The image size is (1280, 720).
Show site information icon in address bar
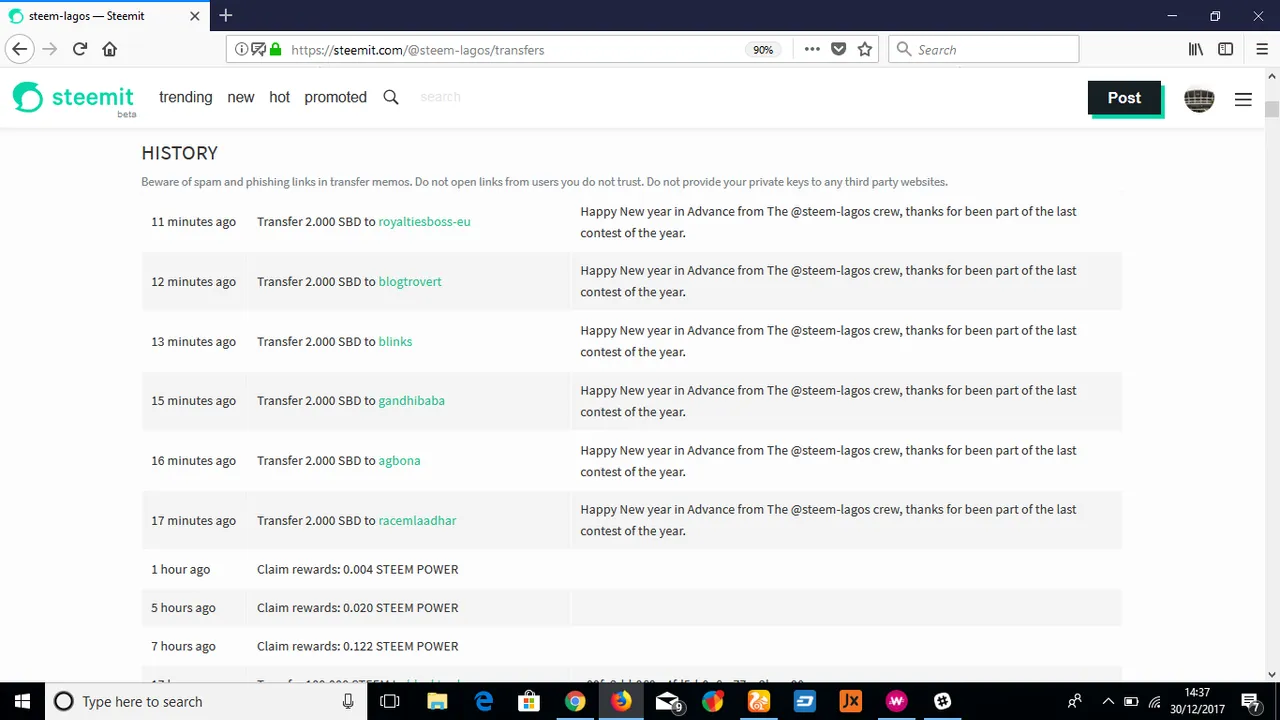point(241,49)
